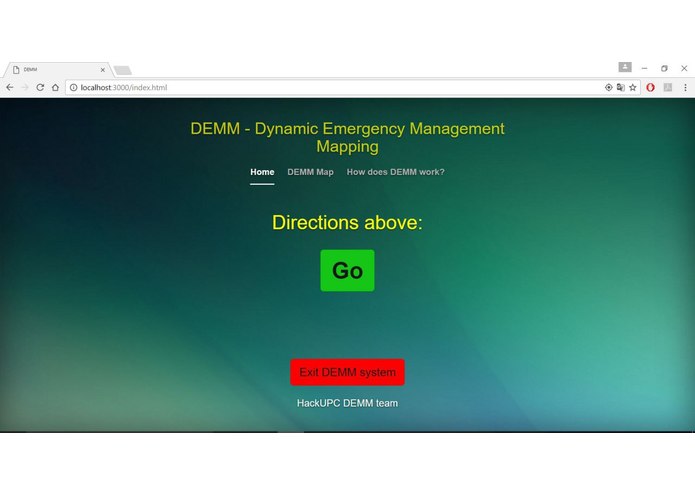
Task: Click the green Go button
Action: (x=348, y=270)
